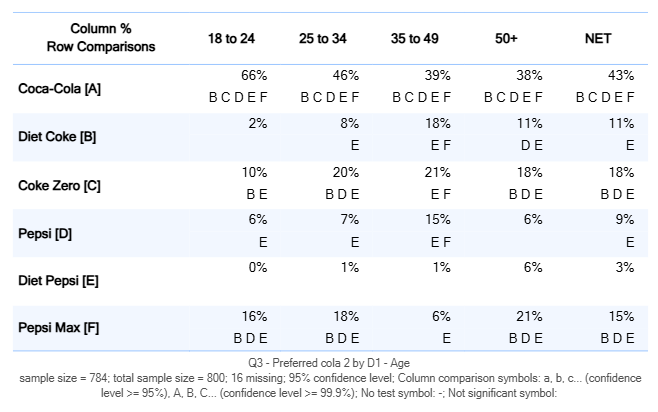Select the "25 to 34" column header

coord(321,38)
